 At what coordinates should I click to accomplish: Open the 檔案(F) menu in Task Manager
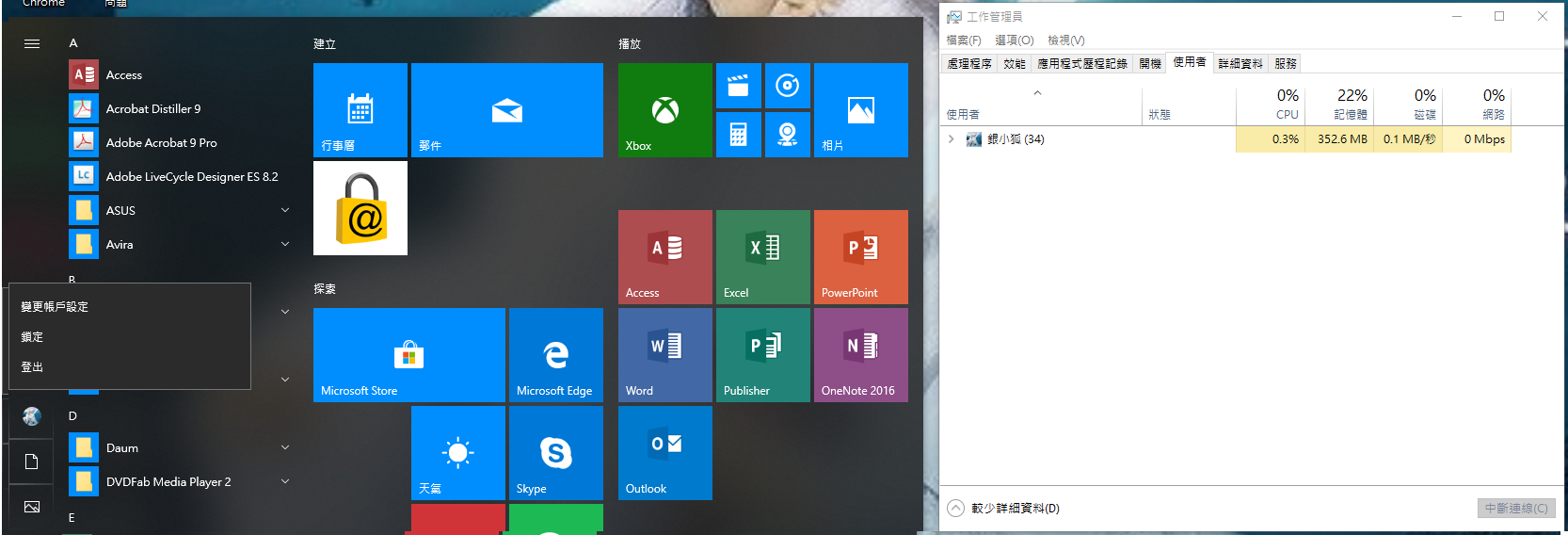964,41
